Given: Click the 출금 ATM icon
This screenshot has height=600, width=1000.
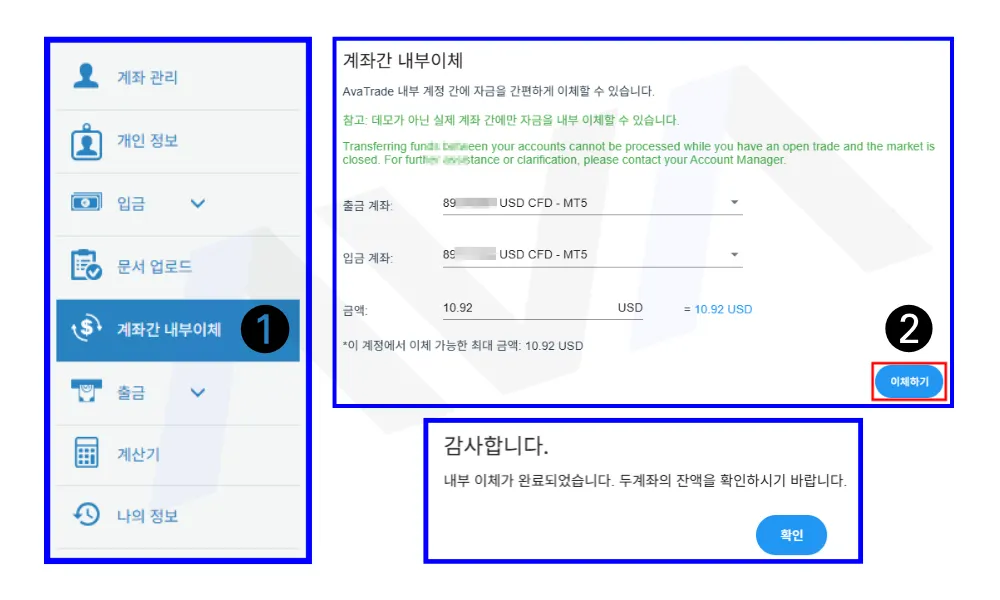Looking at the screenshot, I should coord(86,391).
